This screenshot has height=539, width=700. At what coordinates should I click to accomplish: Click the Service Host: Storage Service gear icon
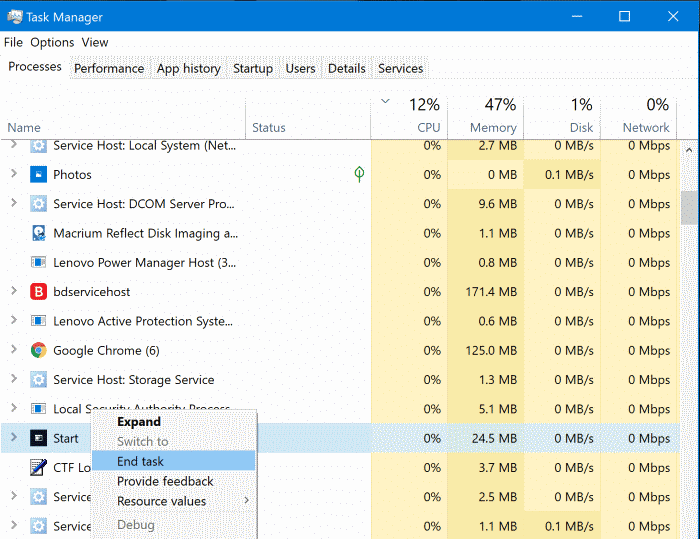coord(38,380)
